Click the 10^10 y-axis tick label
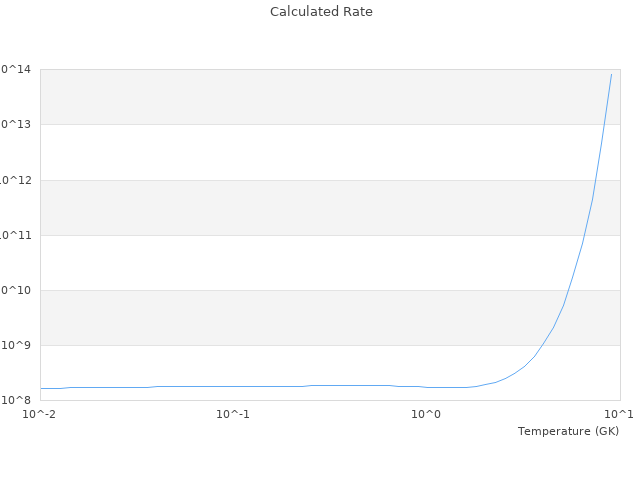 click(x=16, y=290)
